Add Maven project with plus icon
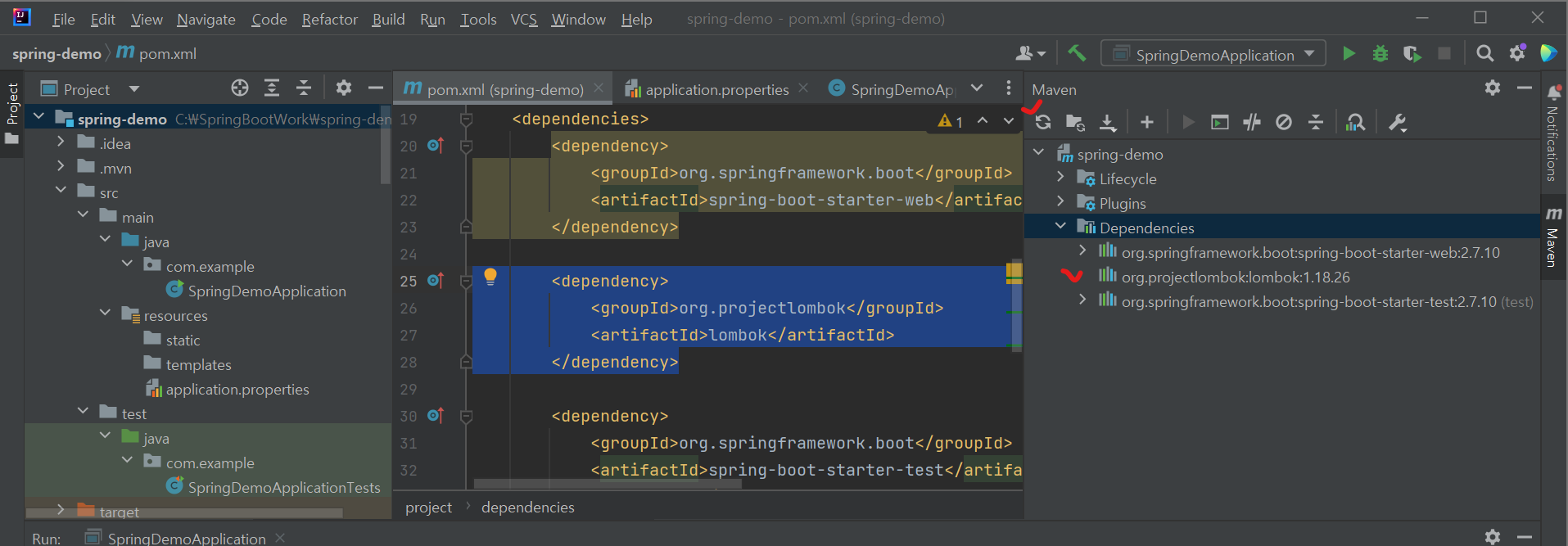Screen dimensions: 1568x546 1147,123
